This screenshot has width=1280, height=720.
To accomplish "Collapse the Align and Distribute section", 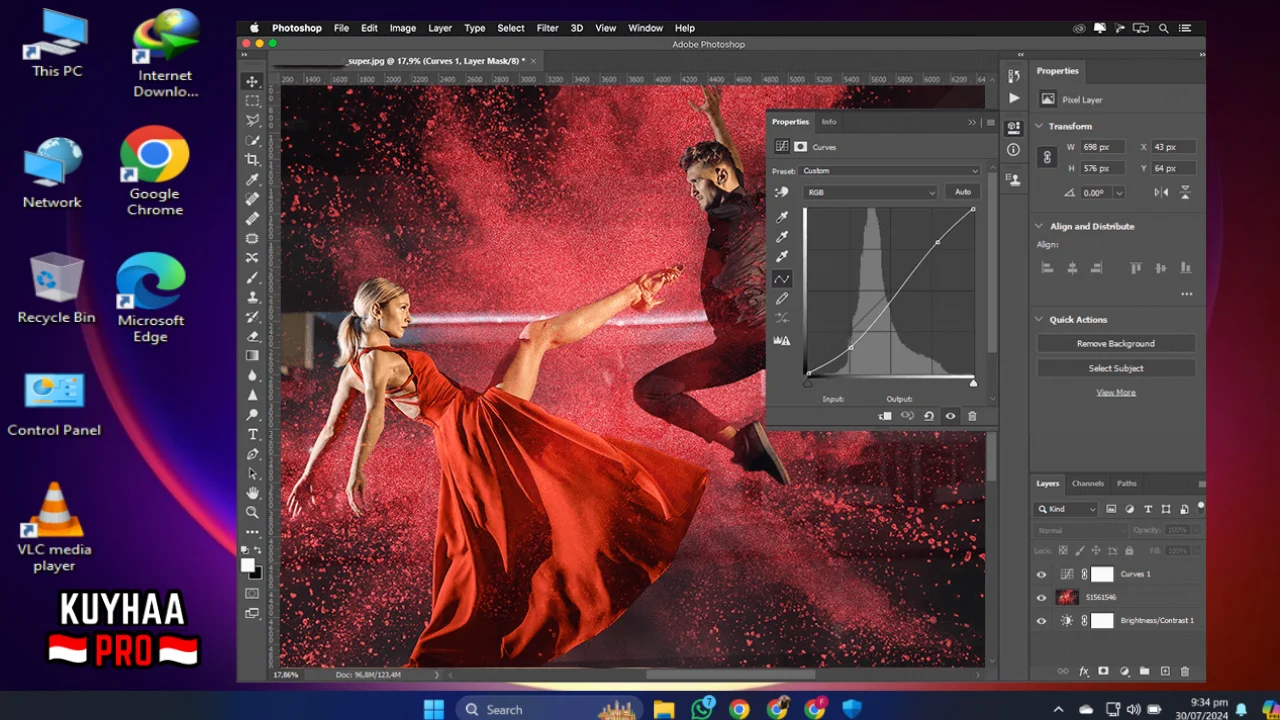I will [x=1039, y=226].
